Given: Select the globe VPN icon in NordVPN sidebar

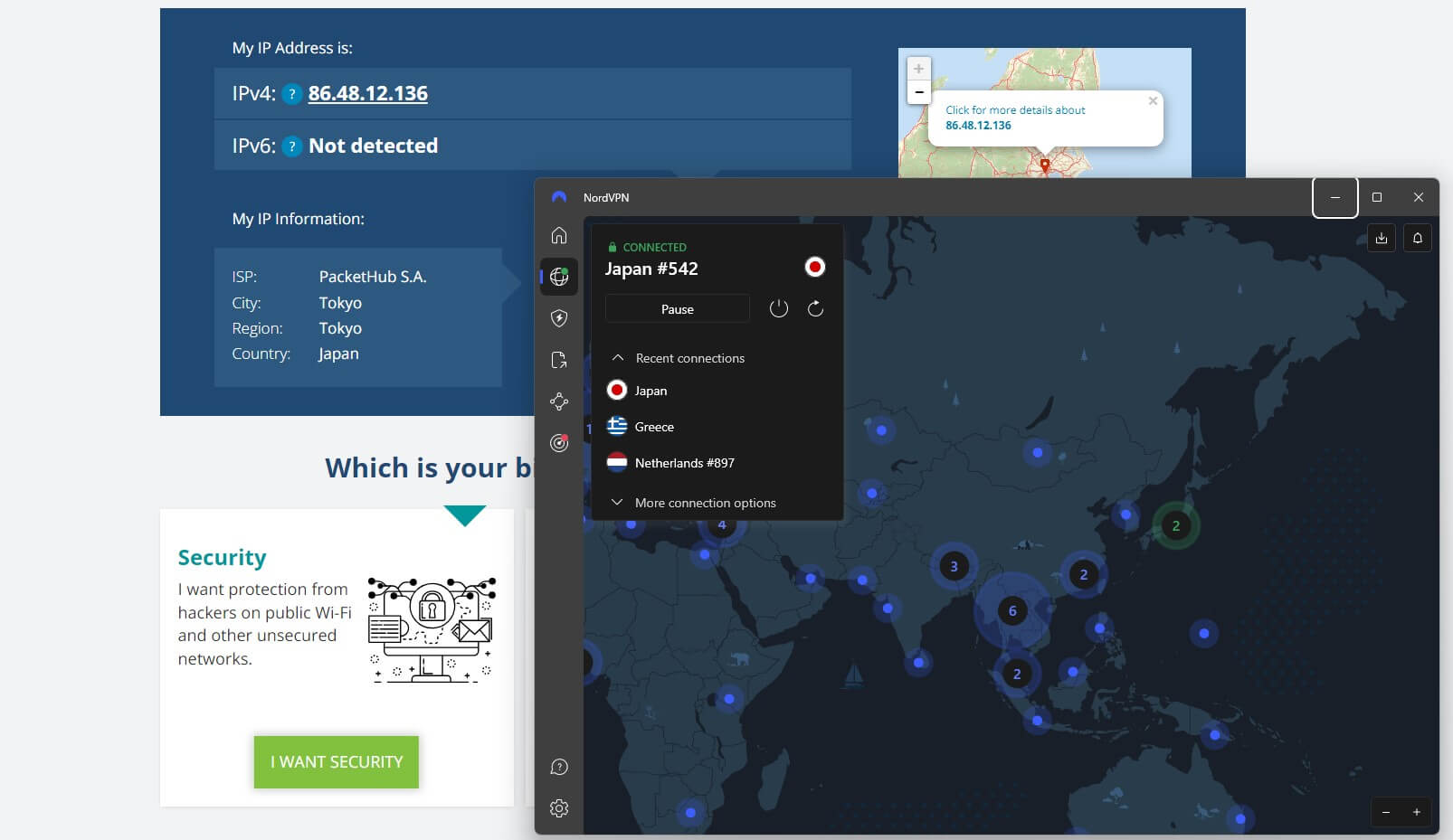Looking at the screenshot, I should [x=559, y=277].
